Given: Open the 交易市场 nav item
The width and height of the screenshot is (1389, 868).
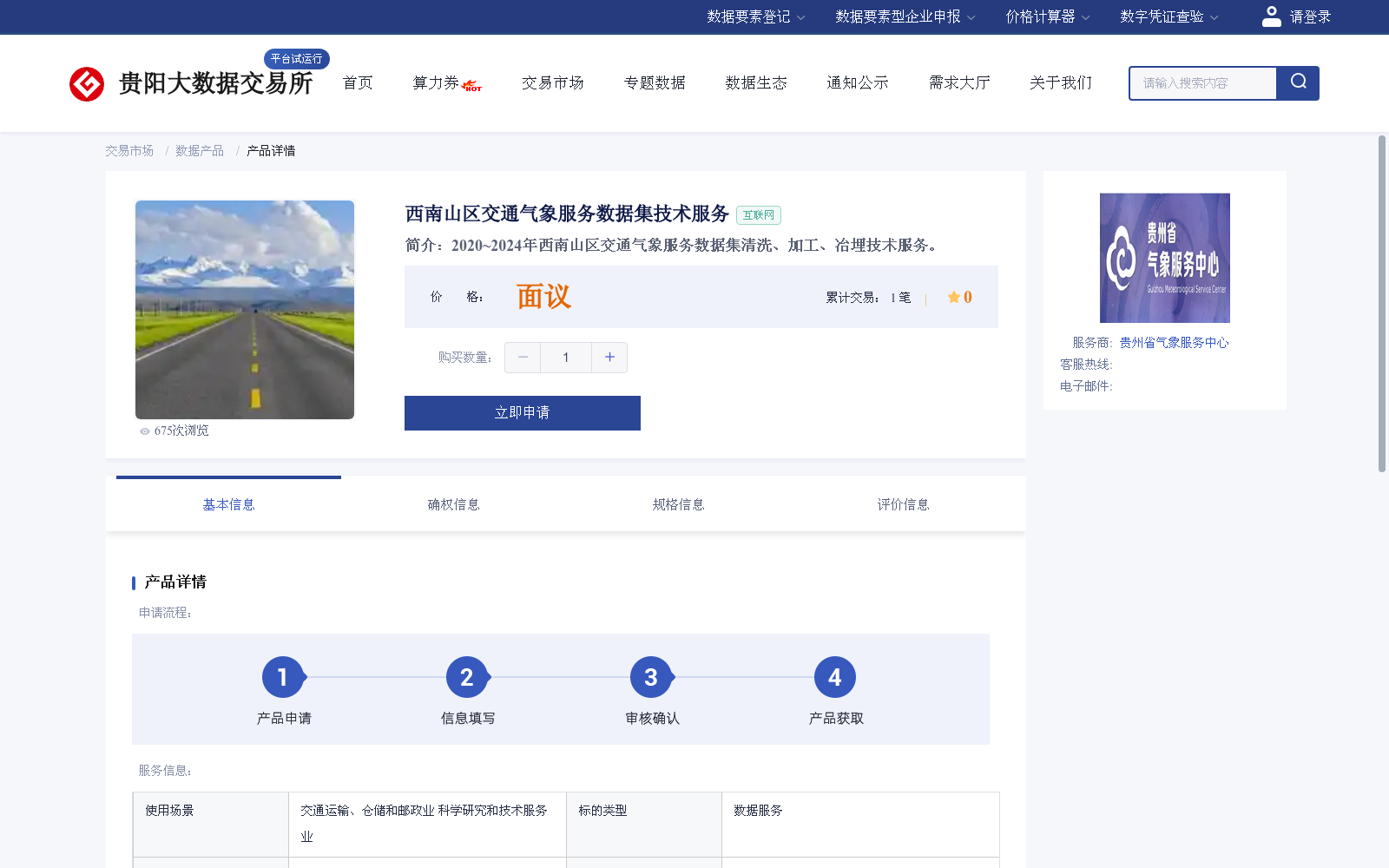Looking at the screenshot, I should [553, 82].
